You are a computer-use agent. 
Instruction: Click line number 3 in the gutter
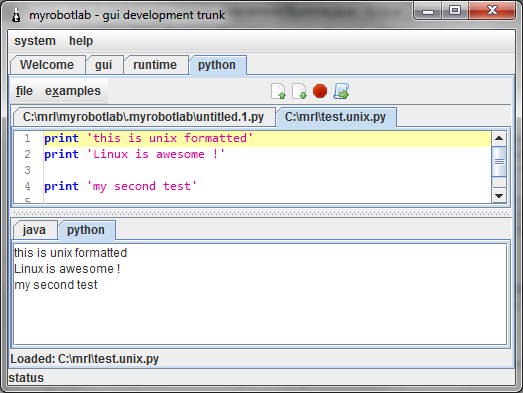(27, 170)
